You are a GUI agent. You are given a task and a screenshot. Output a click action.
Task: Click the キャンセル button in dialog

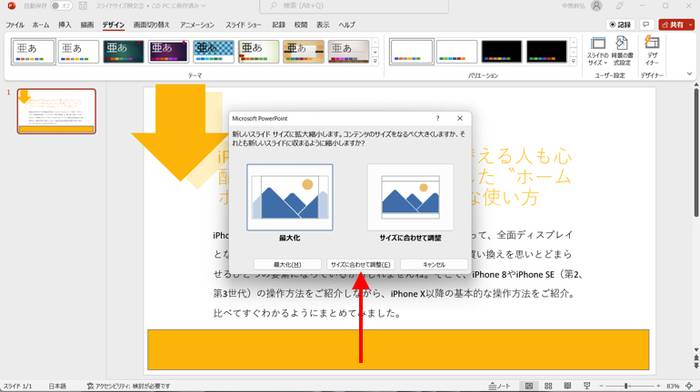pyautogui.click(x=434, y=264)
